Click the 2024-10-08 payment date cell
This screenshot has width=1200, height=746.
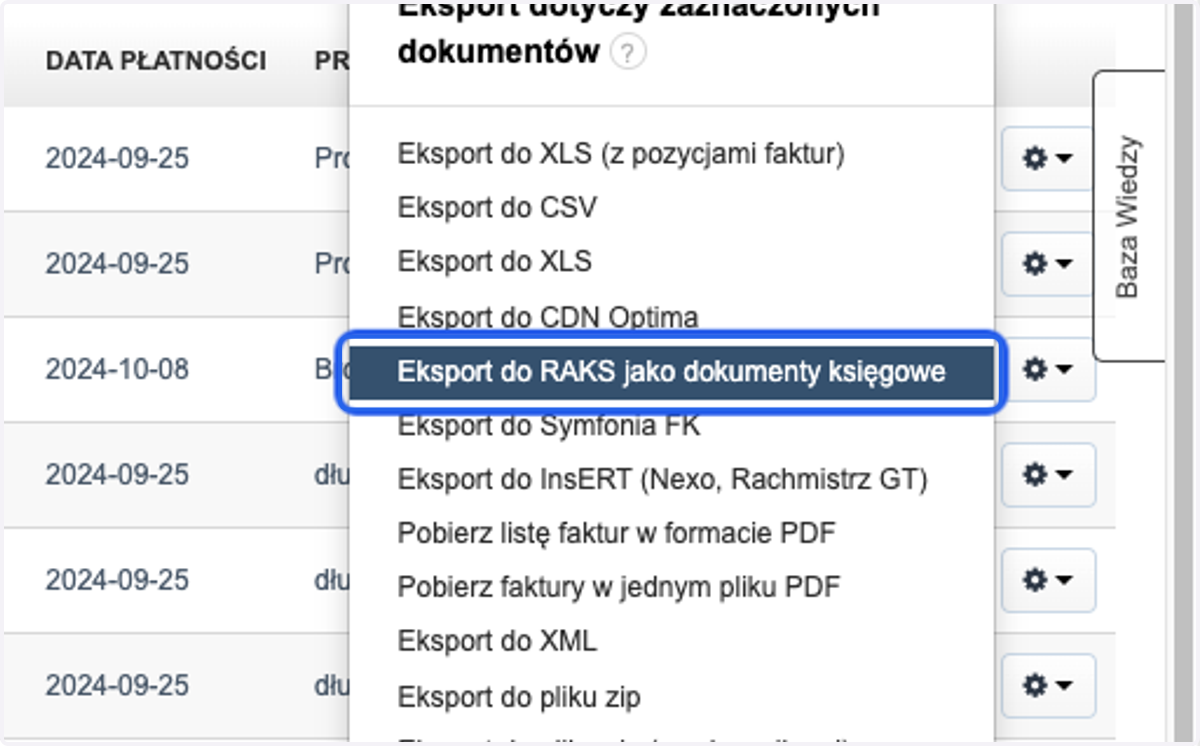coord(117,370)
